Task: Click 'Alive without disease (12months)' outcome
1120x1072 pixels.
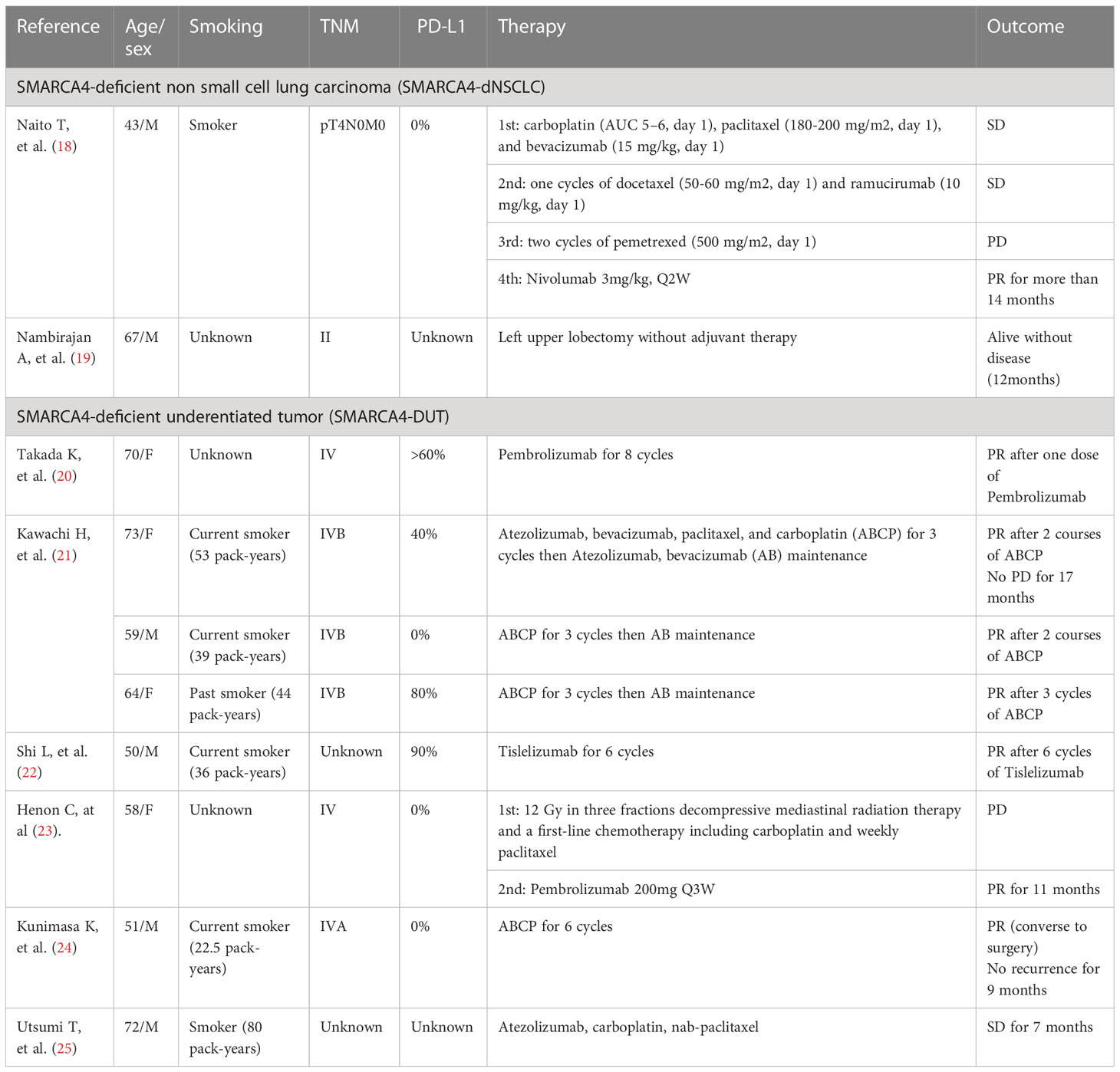Action: [x=1045, y=358]
